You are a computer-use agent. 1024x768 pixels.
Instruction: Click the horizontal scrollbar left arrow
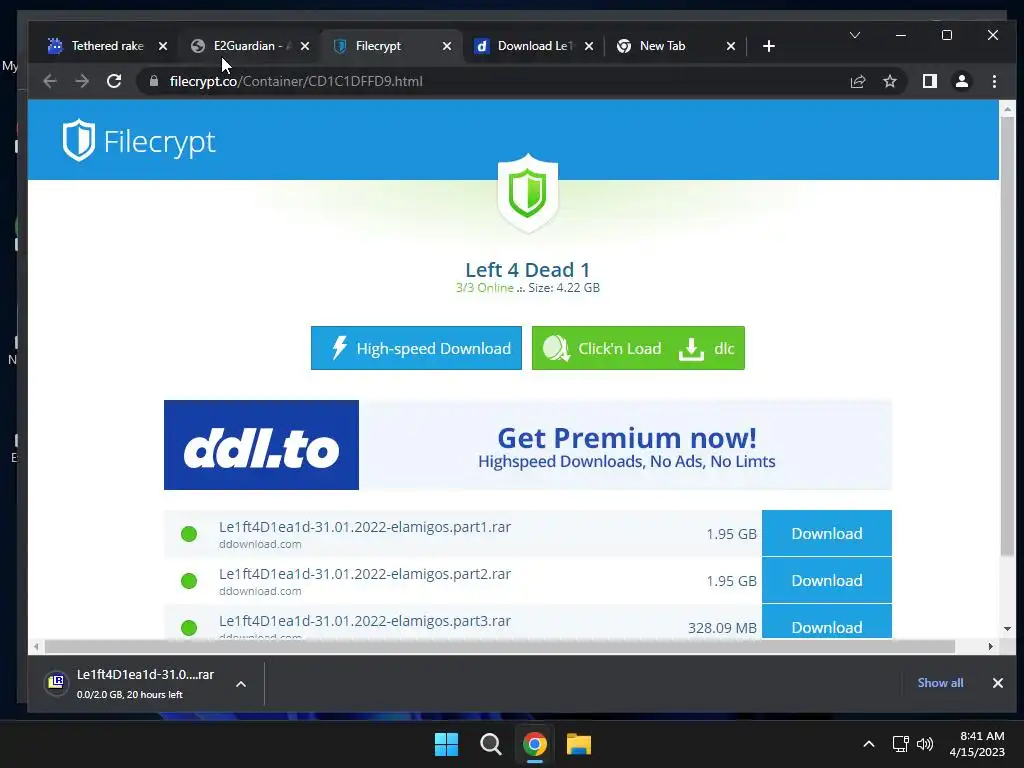[36, 647]
